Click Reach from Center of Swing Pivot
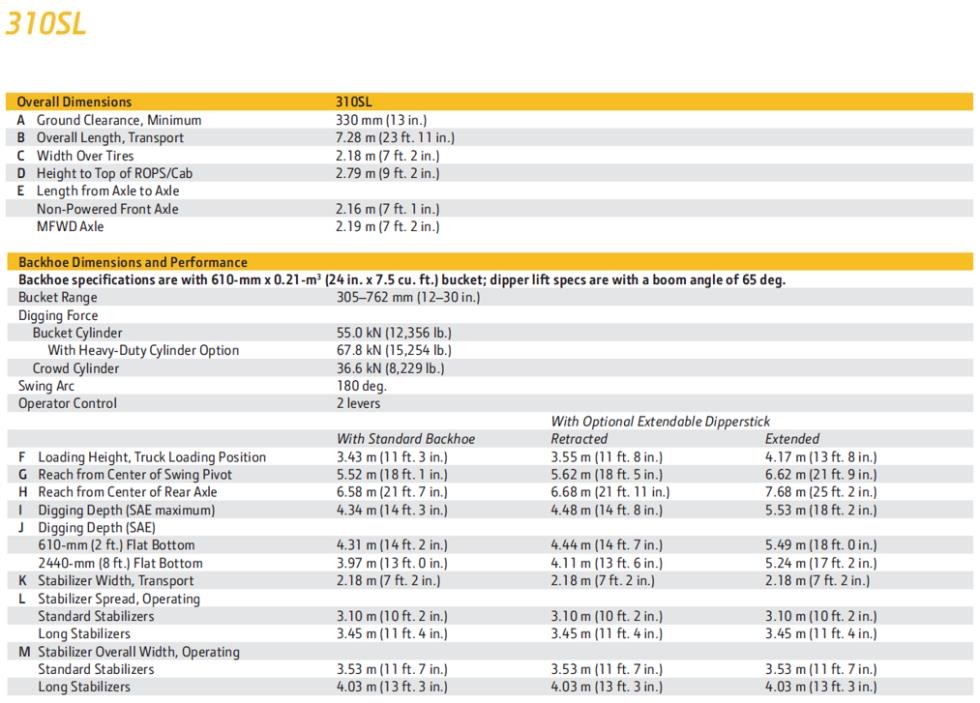 [134, 474]
